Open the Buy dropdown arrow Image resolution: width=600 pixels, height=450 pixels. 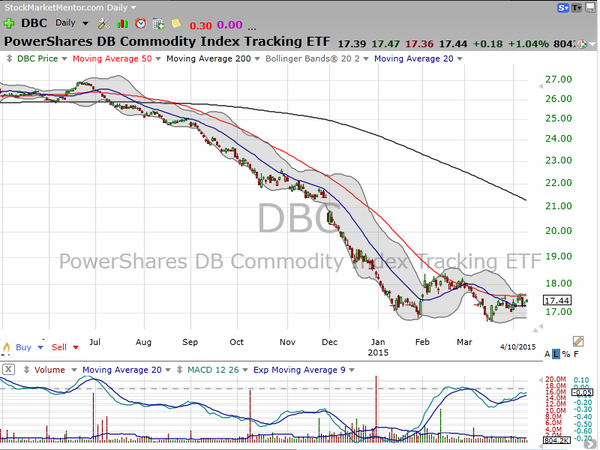tap(40, 347)
